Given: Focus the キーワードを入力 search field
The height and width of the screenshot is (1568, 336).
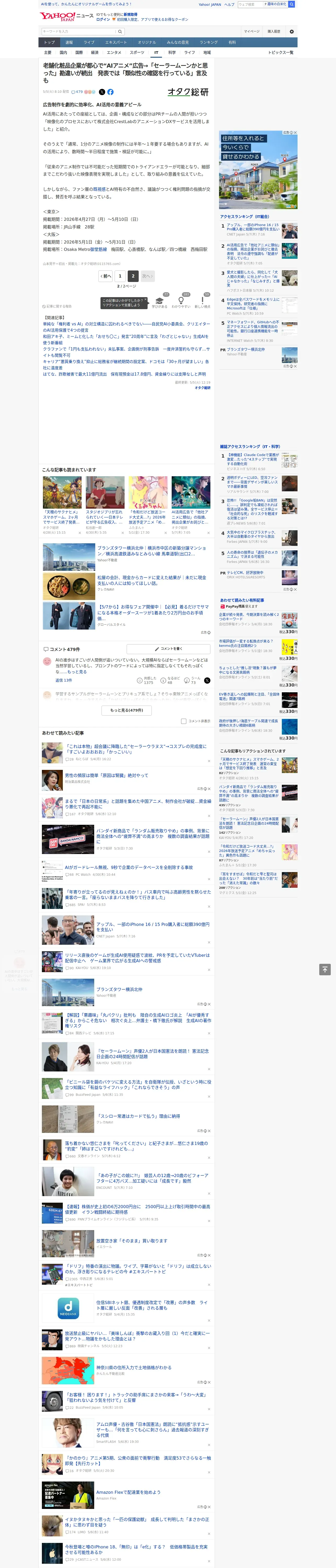Looking at the screenshot, I should (x=79, y=31).
